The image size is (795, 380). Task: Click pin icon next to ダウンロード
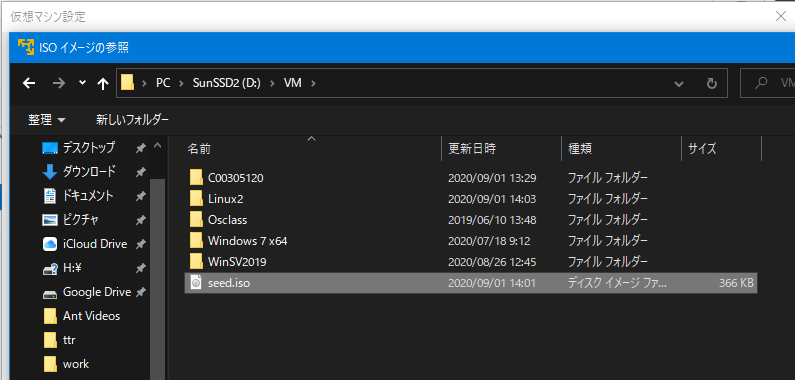click(141, 172)
